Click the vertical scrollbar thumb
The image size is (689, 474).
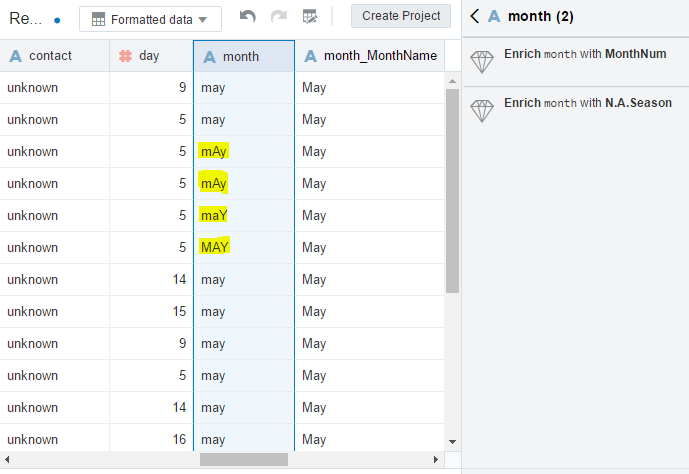[x=453, y=191]
